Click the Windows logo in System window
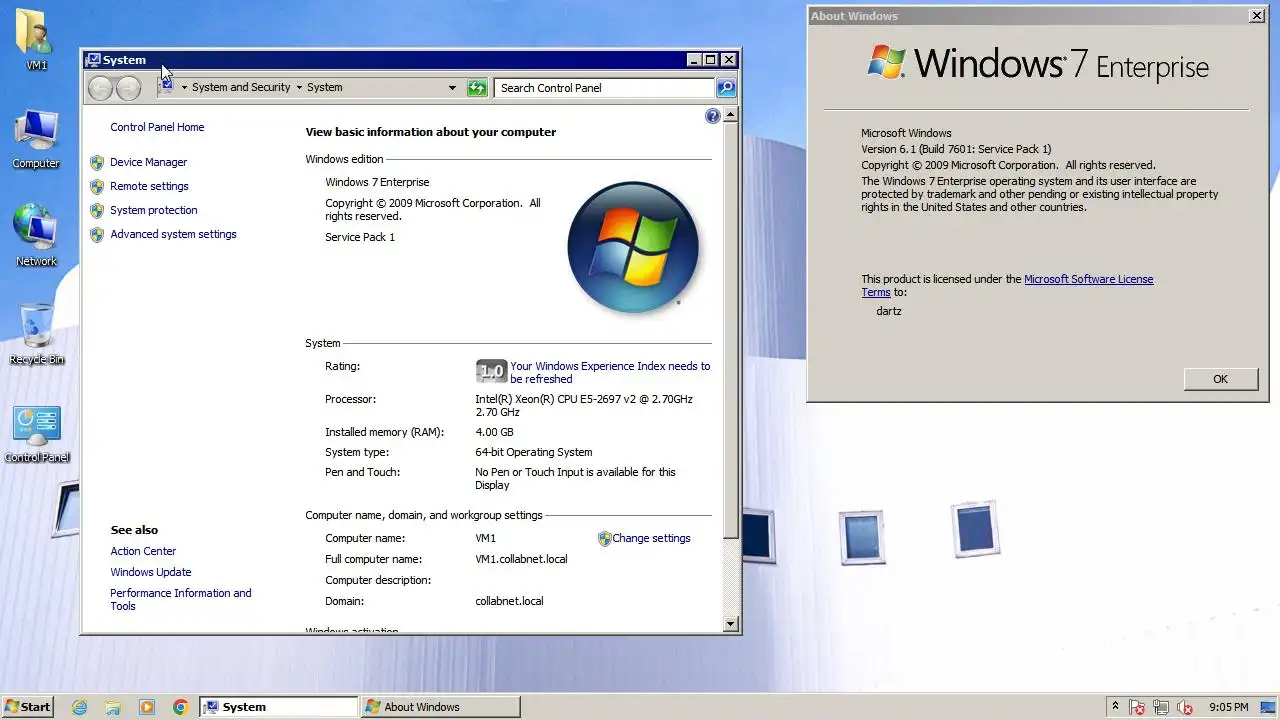Image resolution: width=1280 pixels, height=720 pixels. pos(633,247)
